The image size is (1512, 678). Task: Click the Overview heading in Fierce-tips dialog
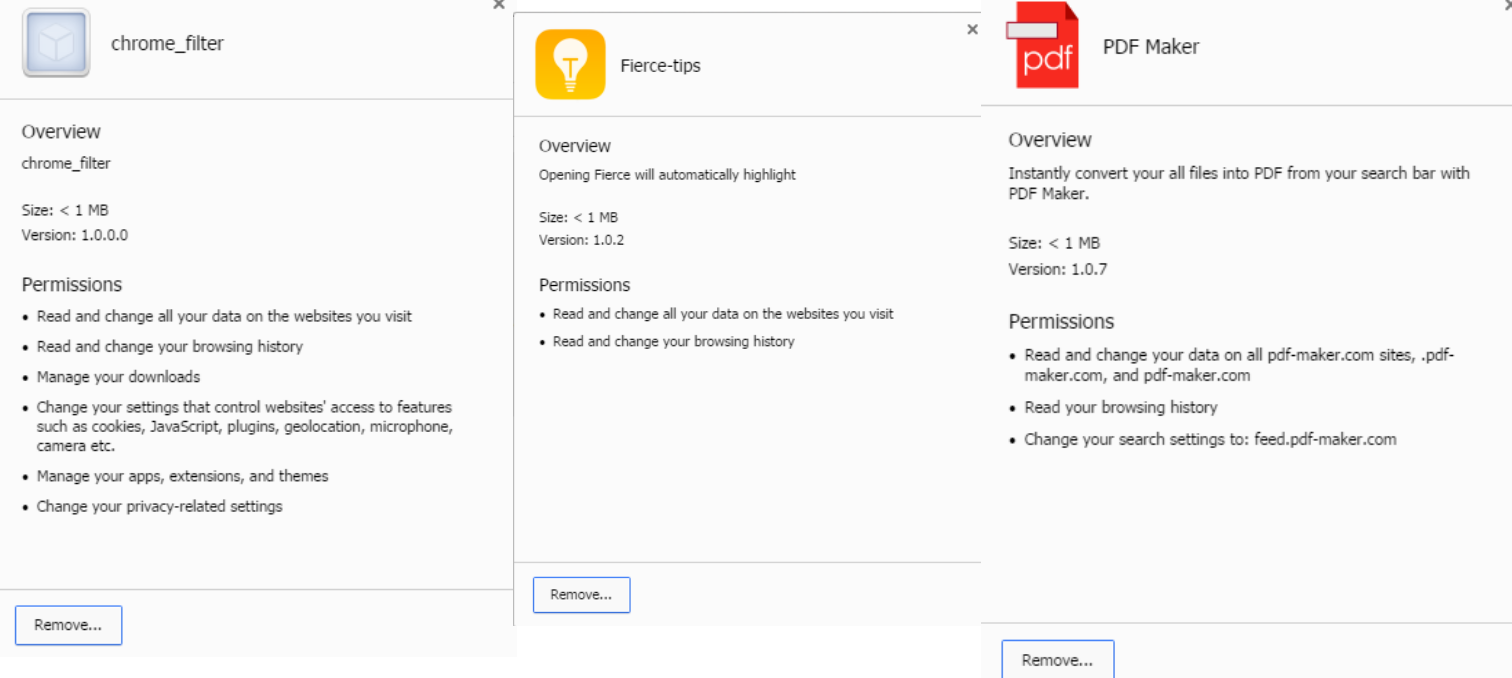[x=574, y=146]
